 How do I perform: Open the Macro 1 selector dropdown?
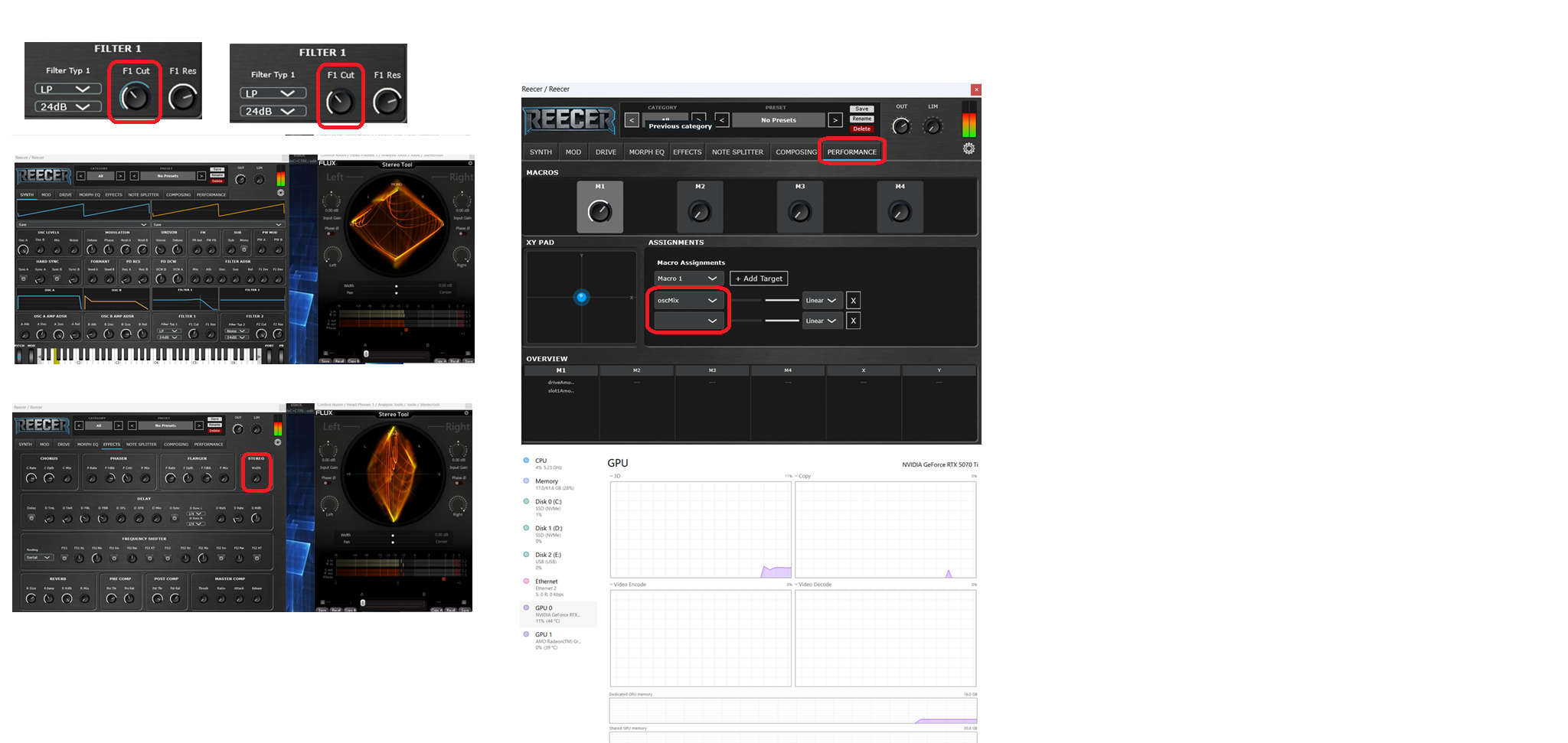tap(687, 279)
